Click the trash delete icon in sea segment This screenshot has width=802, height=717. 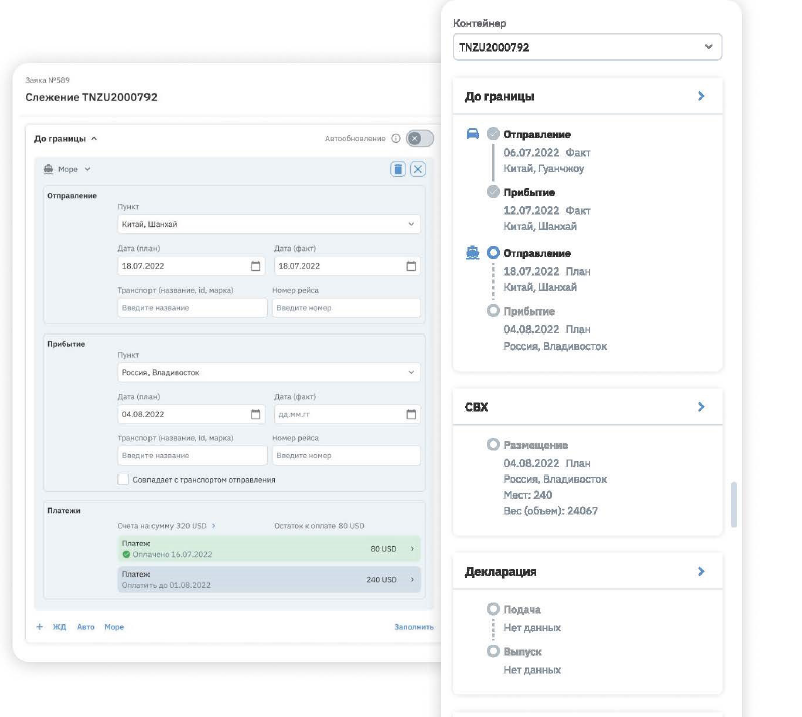pyautogui.click(x=398, y=170)
